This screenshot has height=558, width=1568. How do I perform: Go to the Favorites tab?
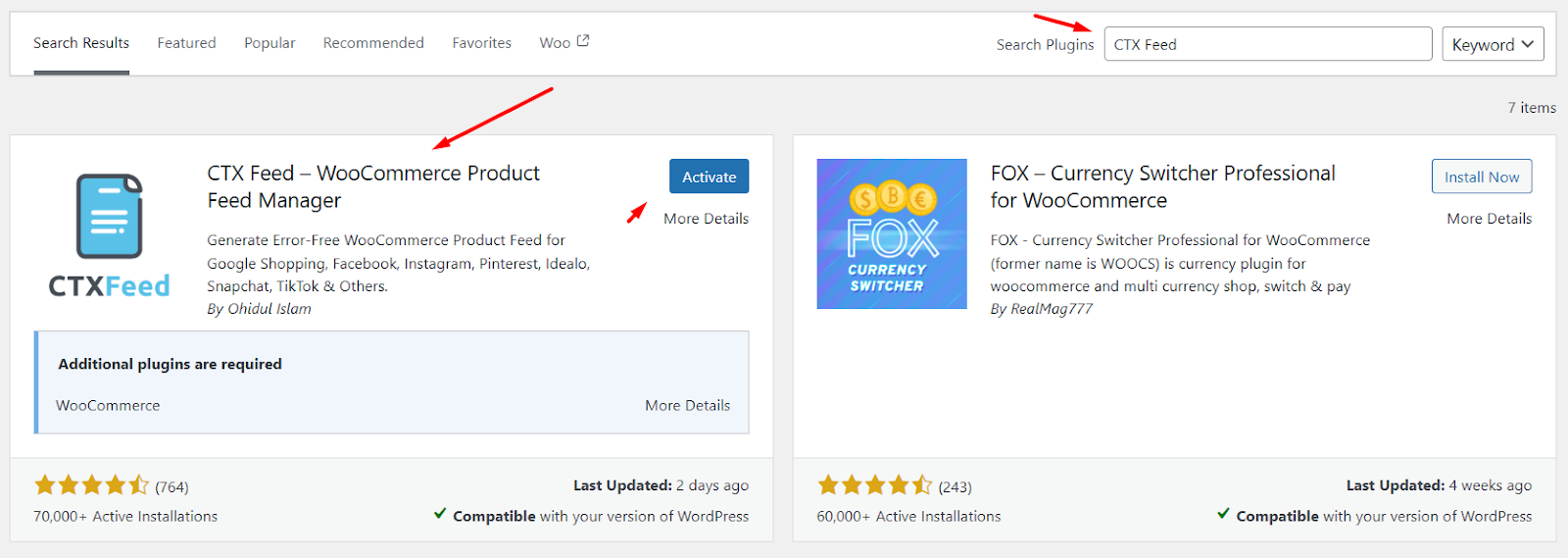pyautogui.click(x=481, y=43)
